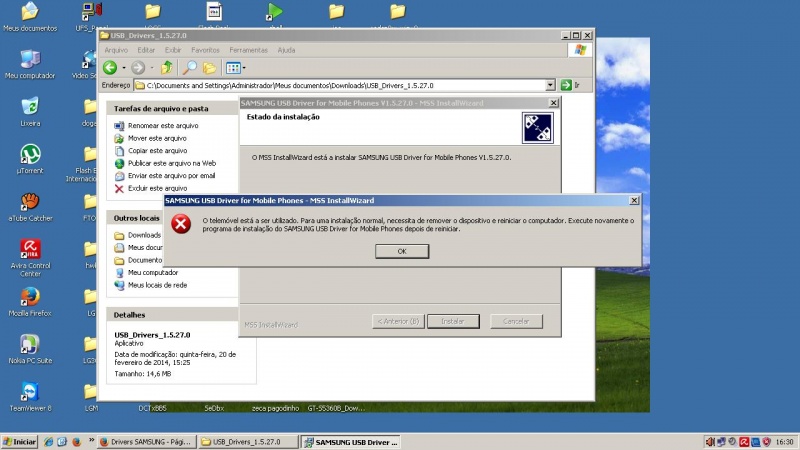This screenshot has width=800, height=450.
Task: Open Explorer search magnifier icon
Action: click(190, 67)
